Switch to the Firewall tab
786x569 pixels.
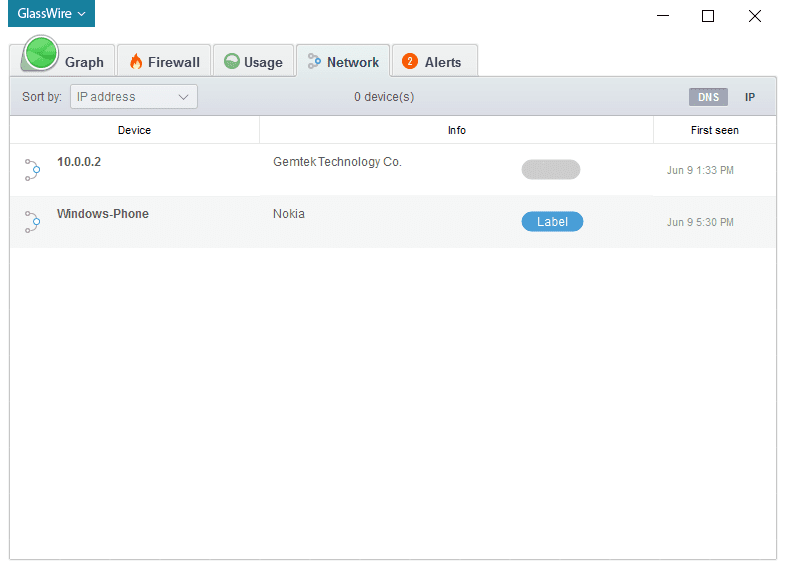point(164,61)
